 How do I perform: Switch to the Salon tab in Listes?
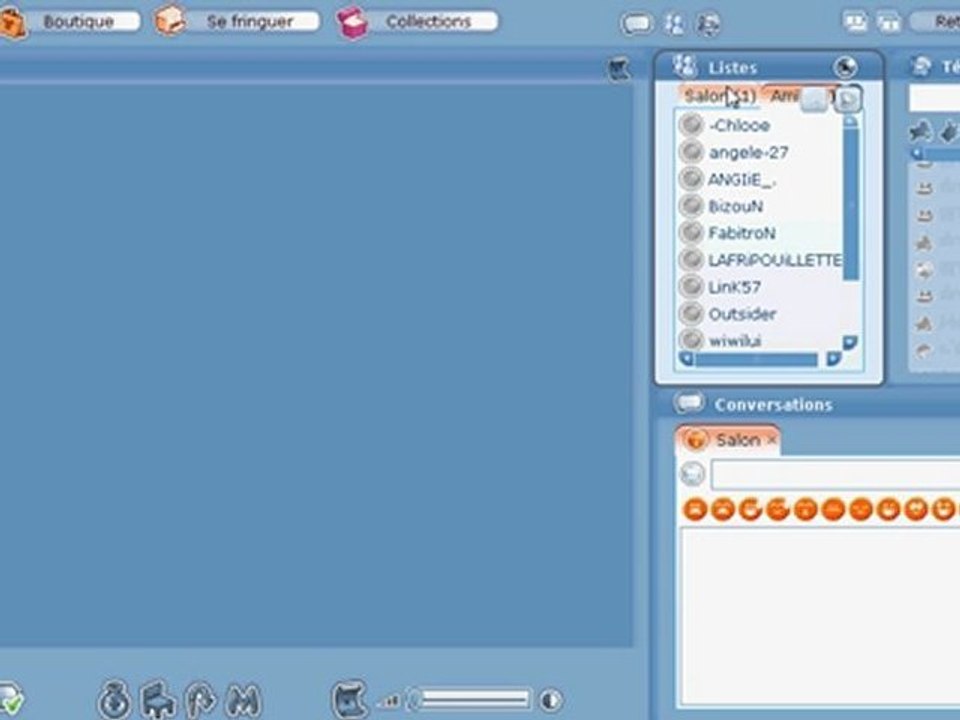pos(719,96)
